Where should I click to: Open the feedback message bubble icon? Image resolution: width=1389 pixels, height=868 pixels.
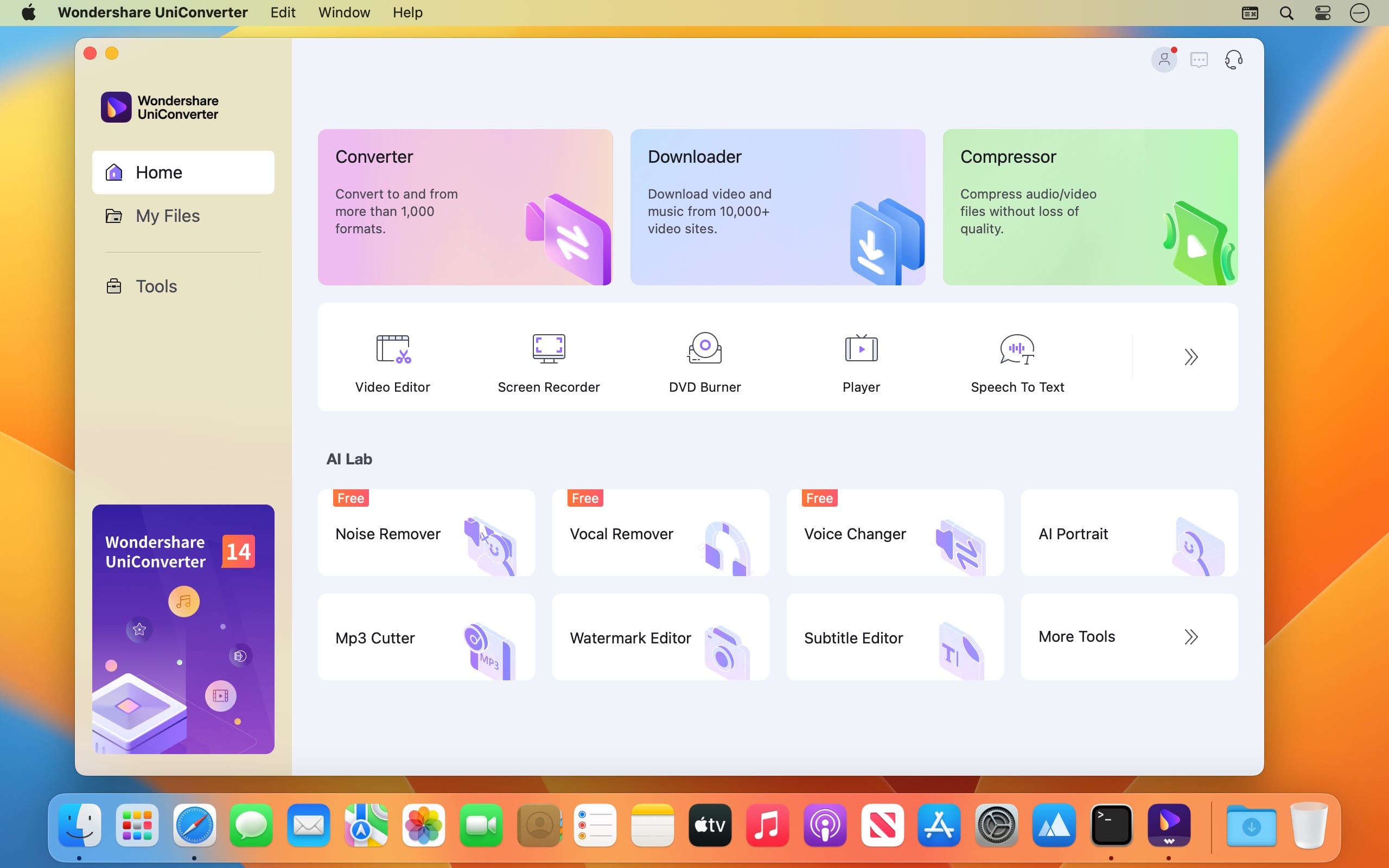[x=1199, y=60]
